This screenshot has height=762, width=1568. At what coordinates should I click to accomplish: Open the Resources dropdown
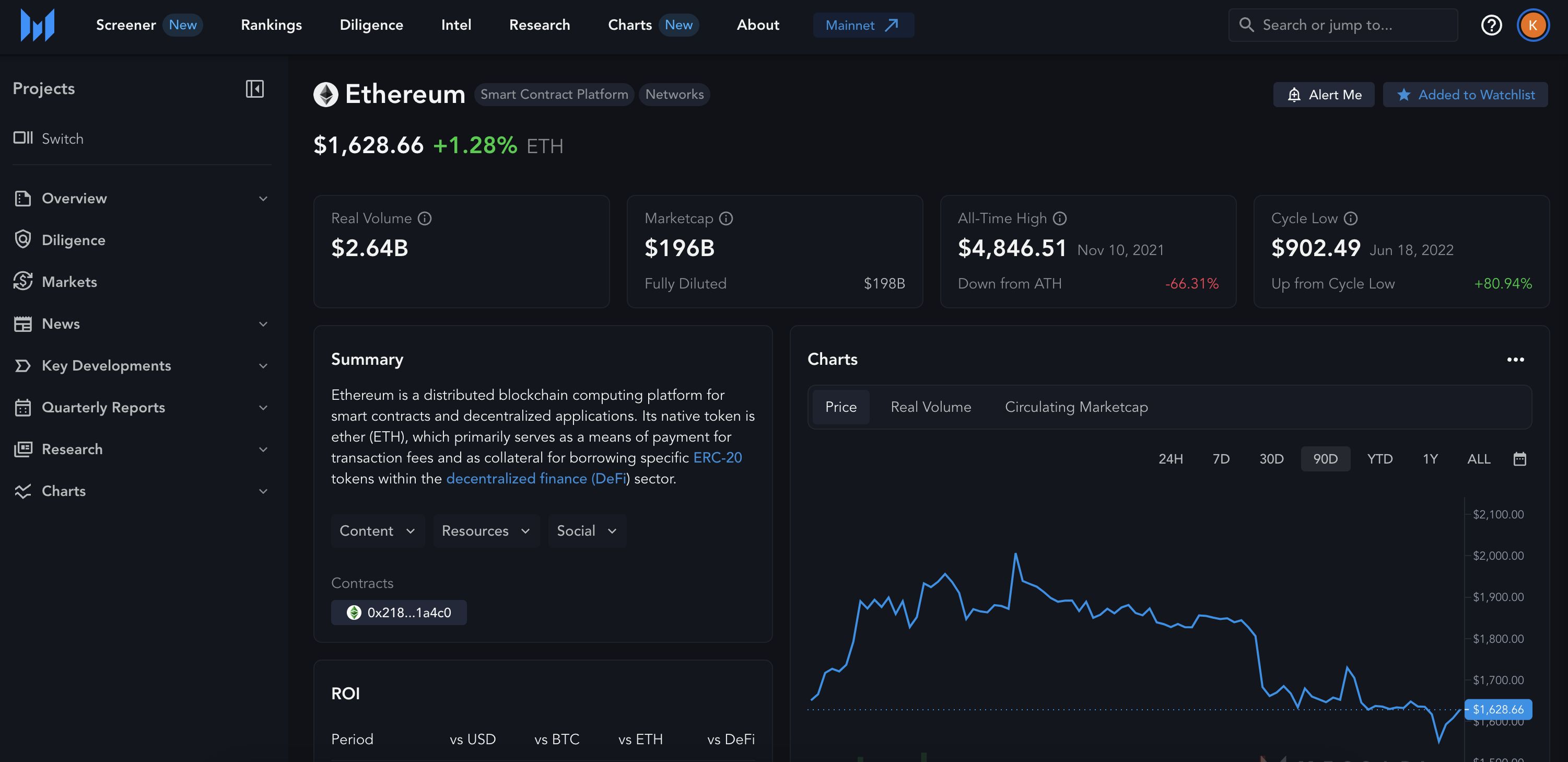(486, 530)
